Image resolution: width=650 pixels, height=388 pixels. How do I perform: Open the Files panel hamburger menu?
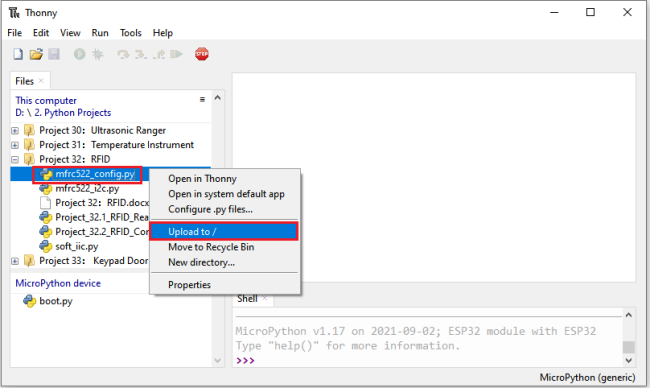point(202,99)
